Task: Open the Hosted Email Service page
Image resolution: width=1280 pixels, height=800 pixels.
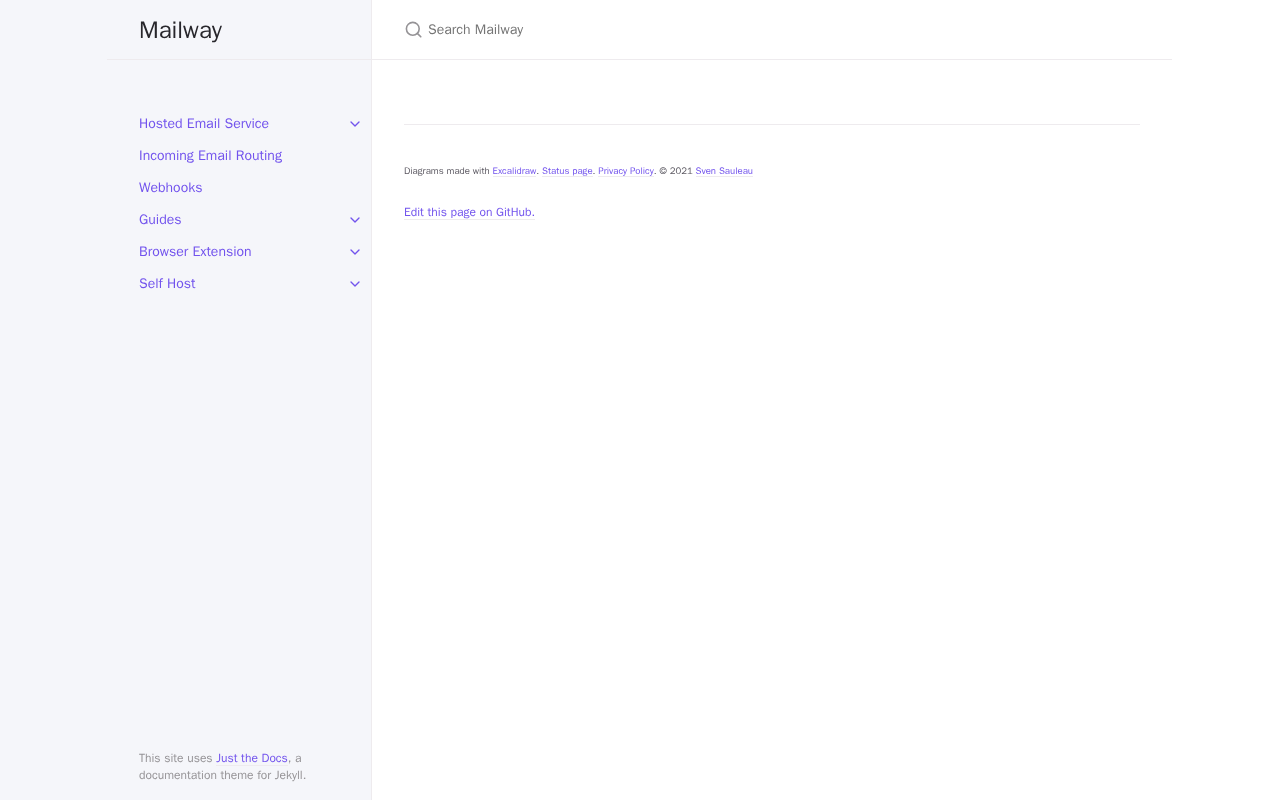Action: 204,124
